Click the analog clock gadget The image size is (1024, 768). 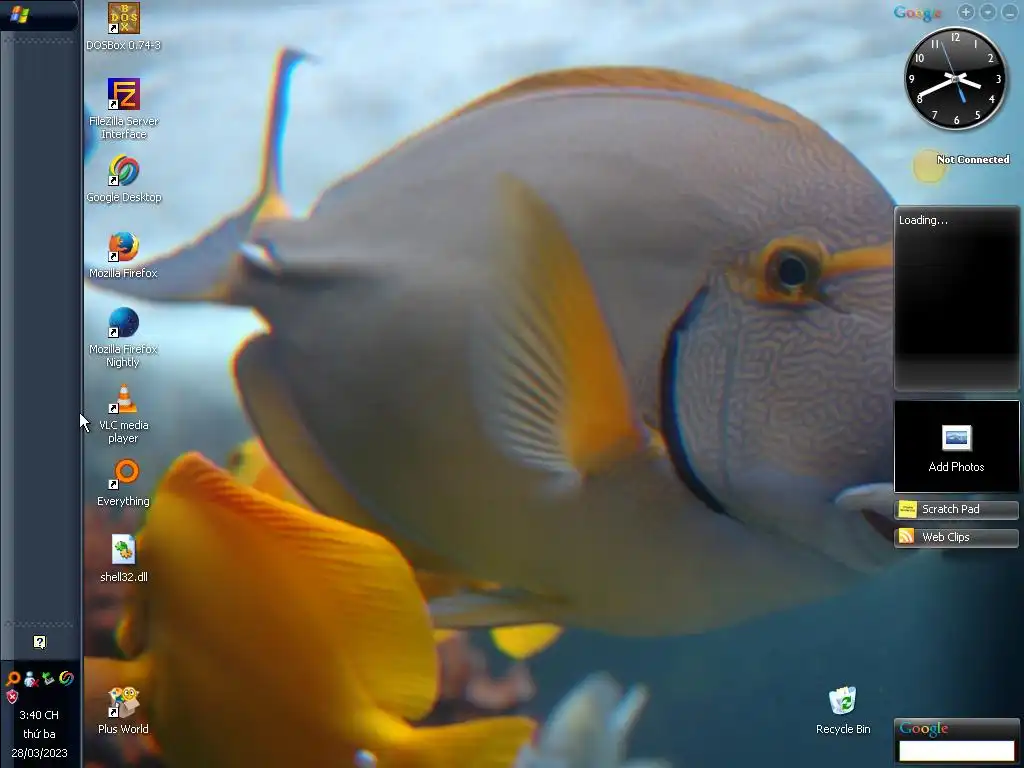[955, 78]
